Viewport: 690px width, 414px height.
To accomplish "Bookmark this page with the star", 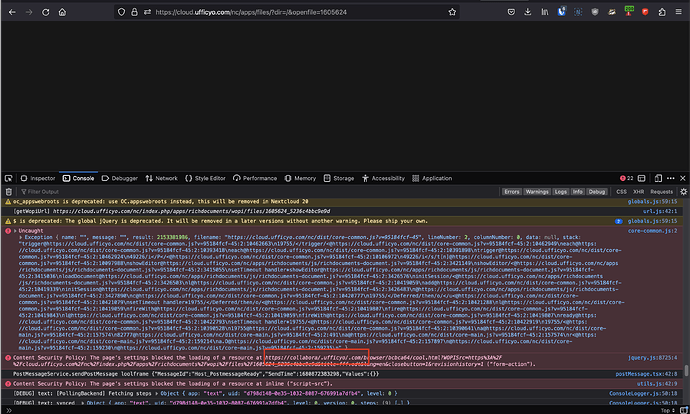I will (452, 12).
